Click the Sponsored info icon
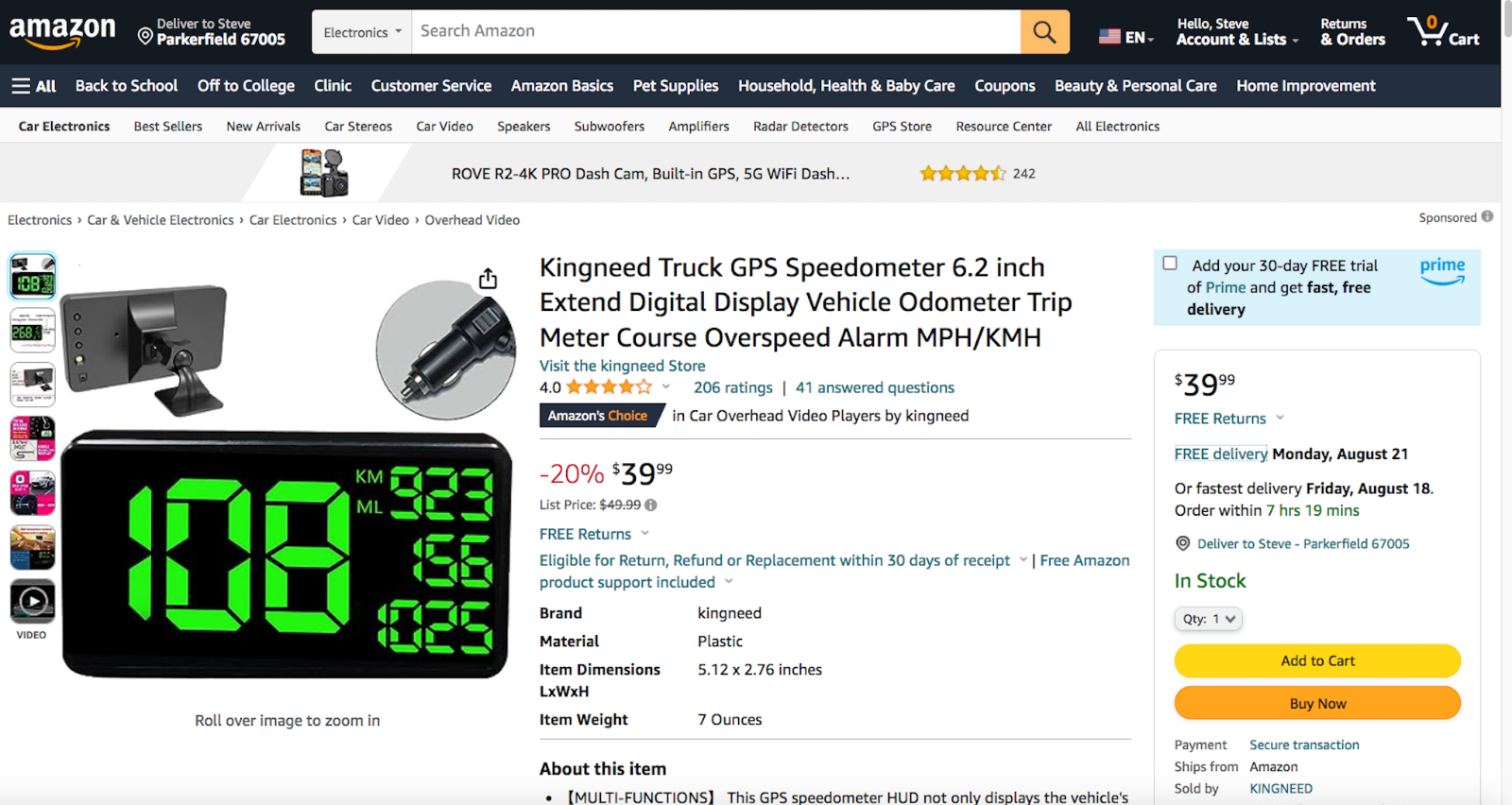The image size is (1512, 805). point(1487,217)
